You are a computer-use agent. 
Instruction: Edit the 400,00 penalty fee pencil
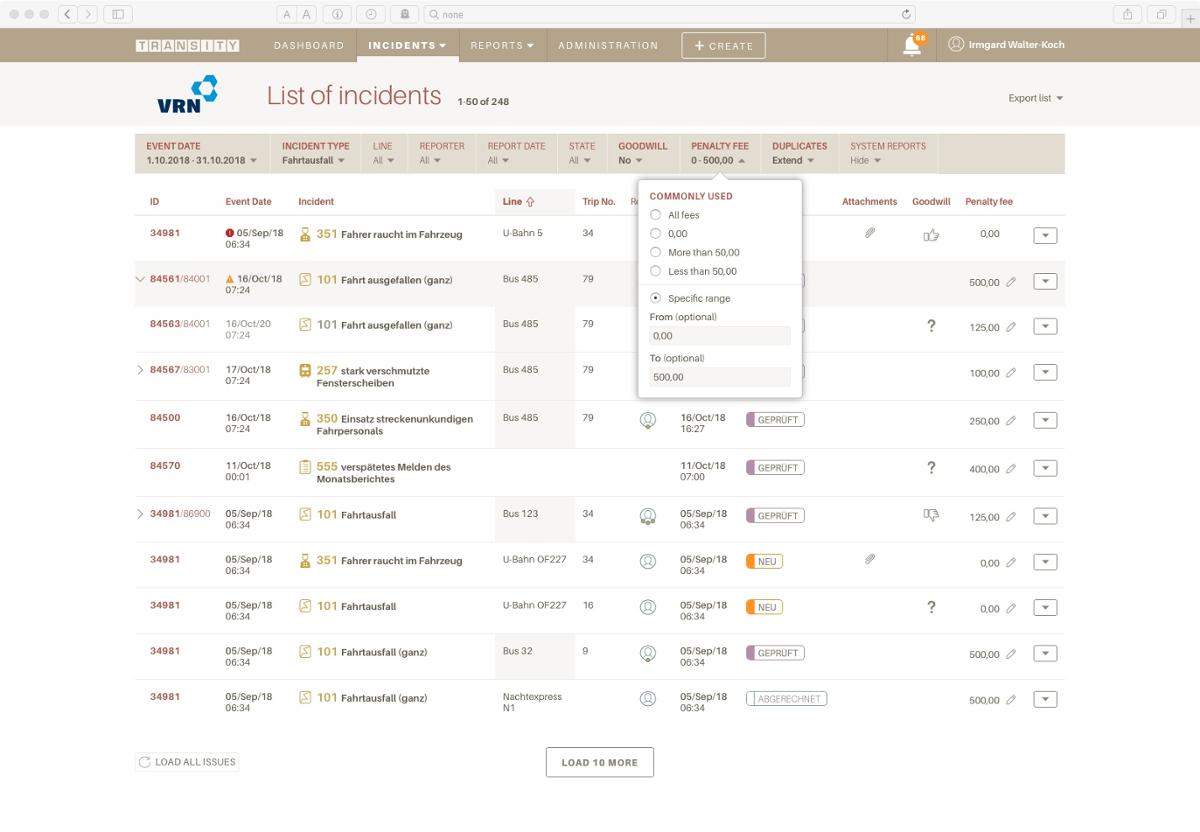pos(1011,469)
